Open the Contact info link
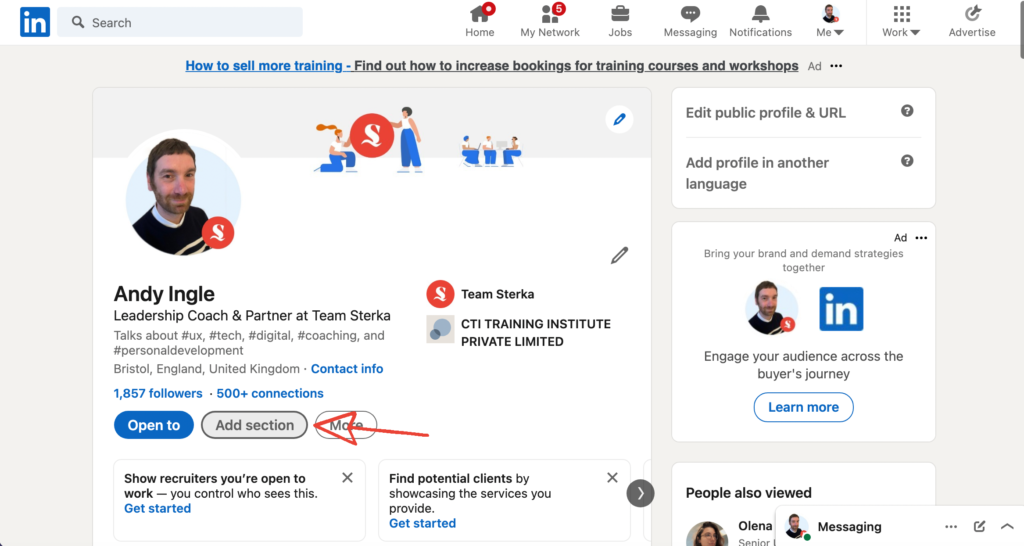This screenshot has width=1024, height=546. tap(347, 369)
